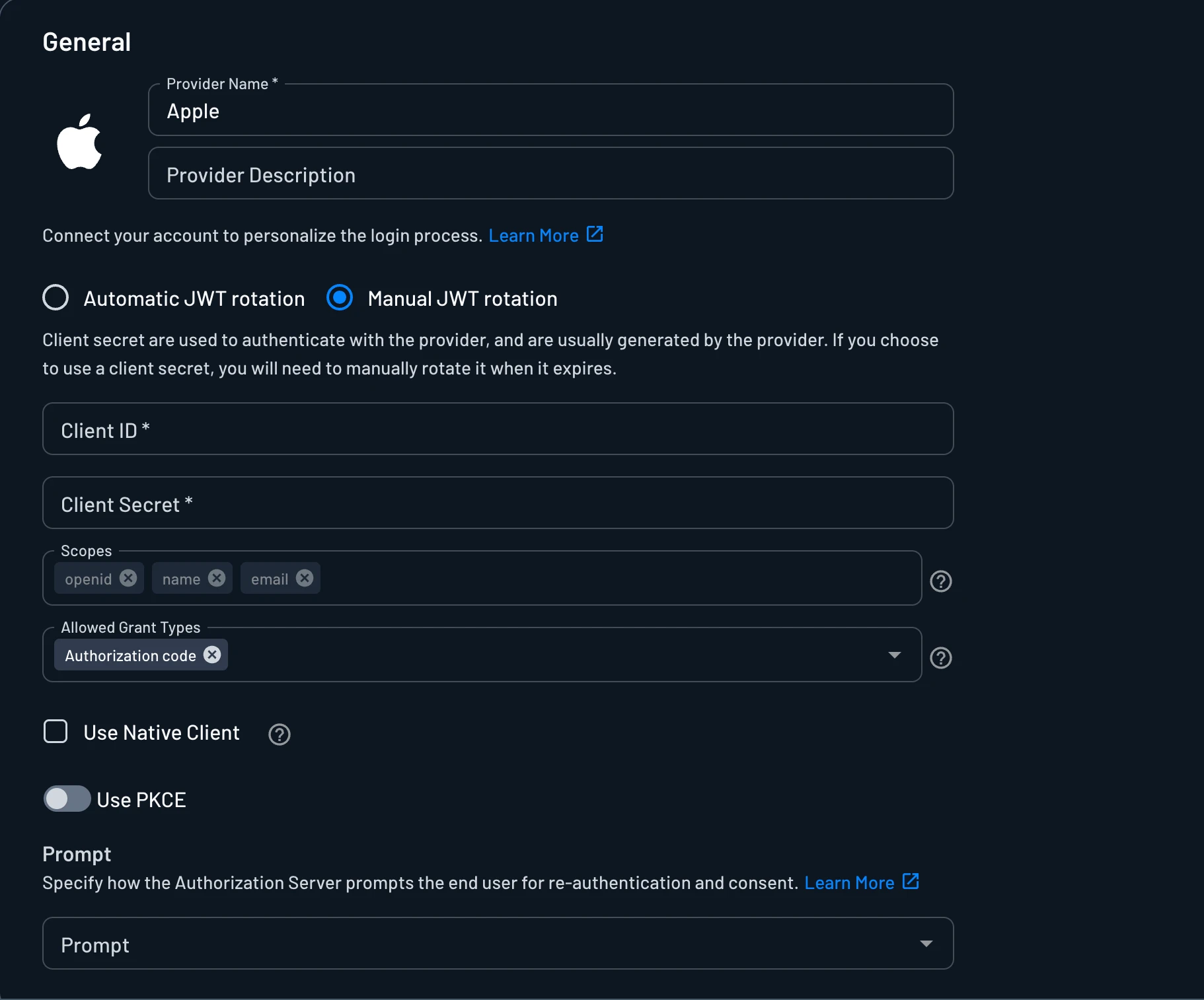Click into the Client ID field
Screen dimensions: 1204x1000
pos(498,429)
